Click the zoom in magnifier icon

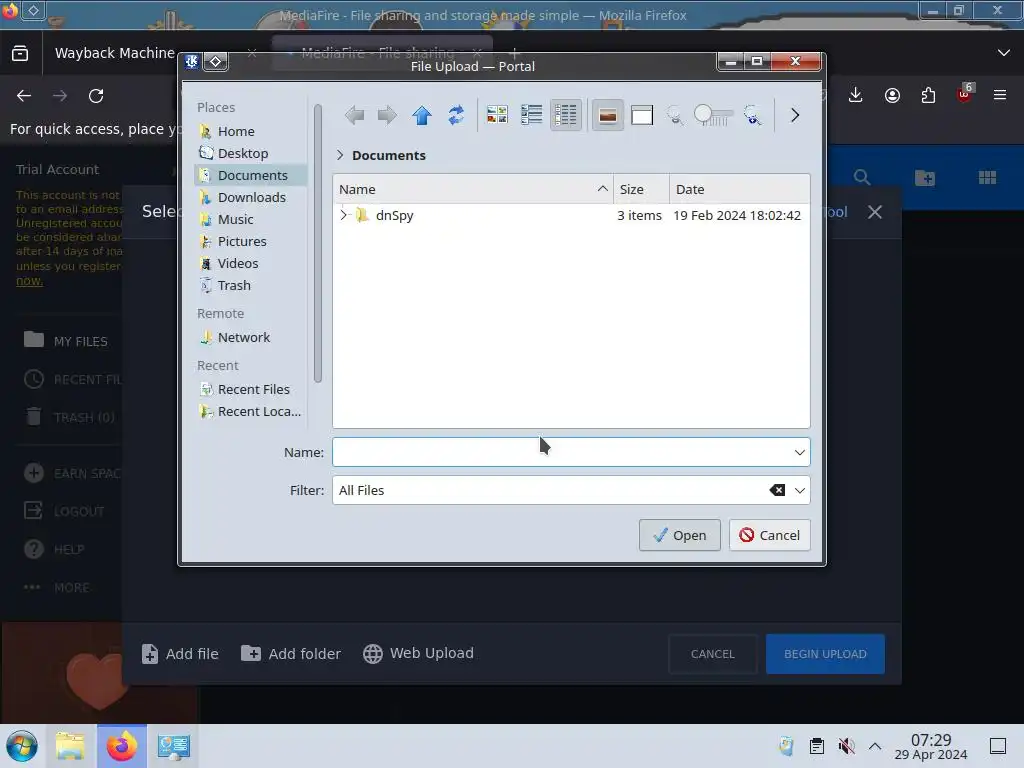coord(752,116)
